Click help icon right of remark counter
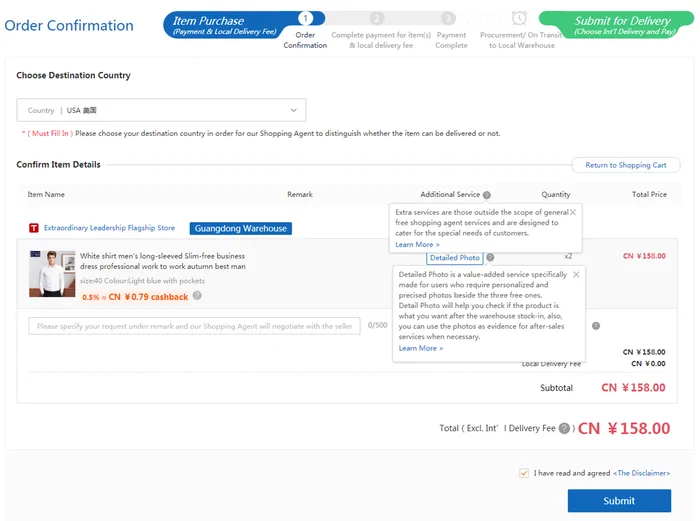700x521 pixels. click(596, 326)
